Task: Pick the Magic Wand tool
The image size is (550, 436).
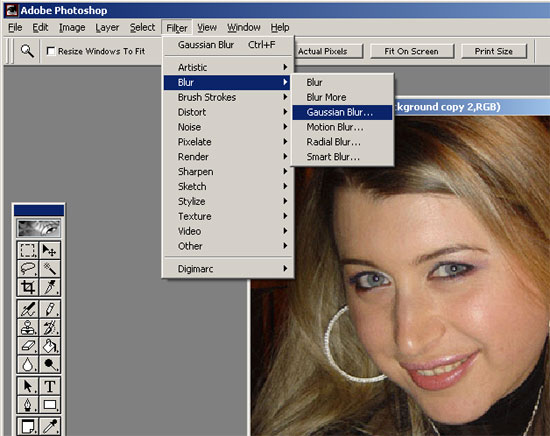Action: [x=49, y=269]
